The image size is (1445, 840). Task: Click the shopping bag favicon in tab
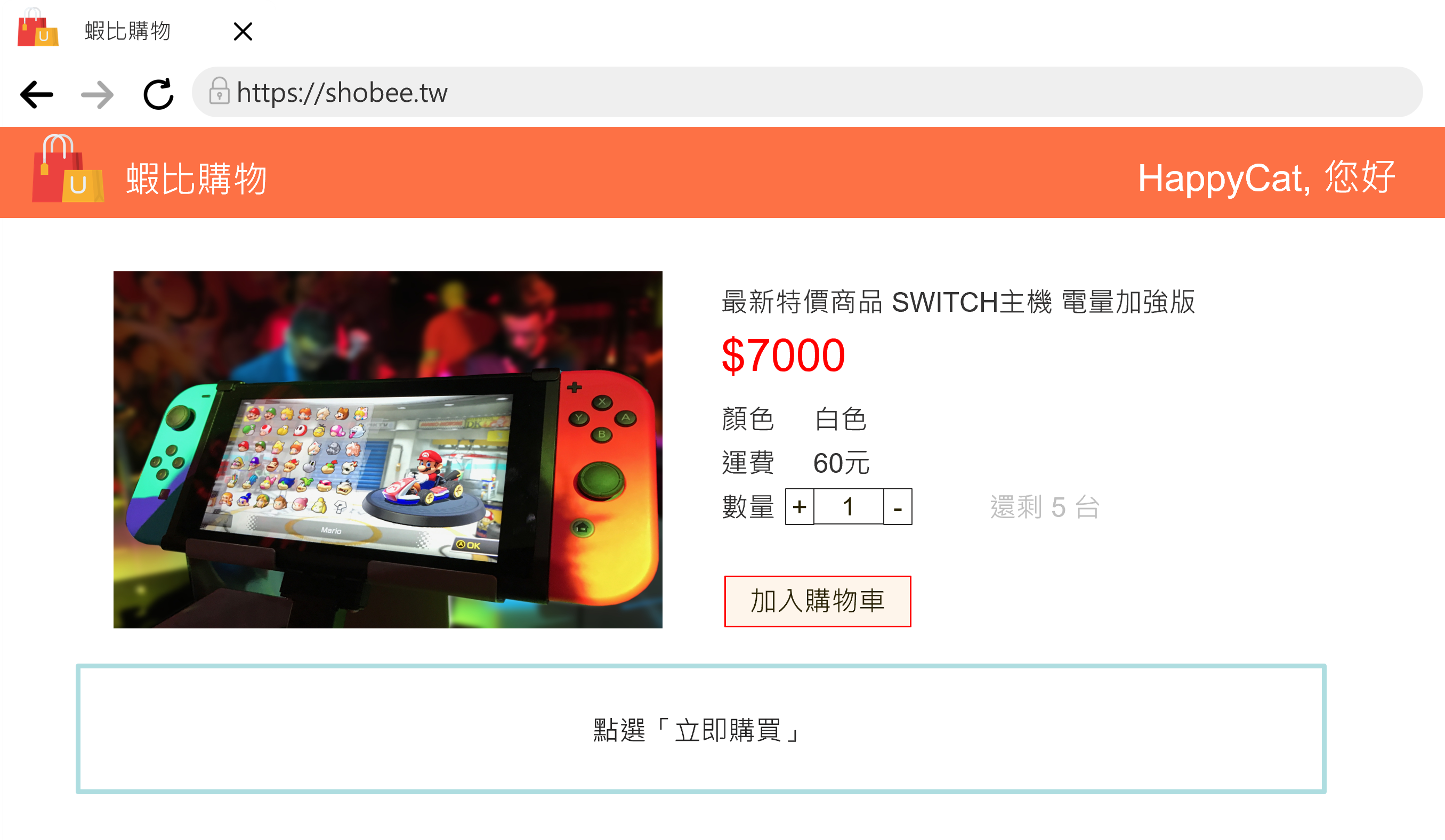tap(38, 27)
